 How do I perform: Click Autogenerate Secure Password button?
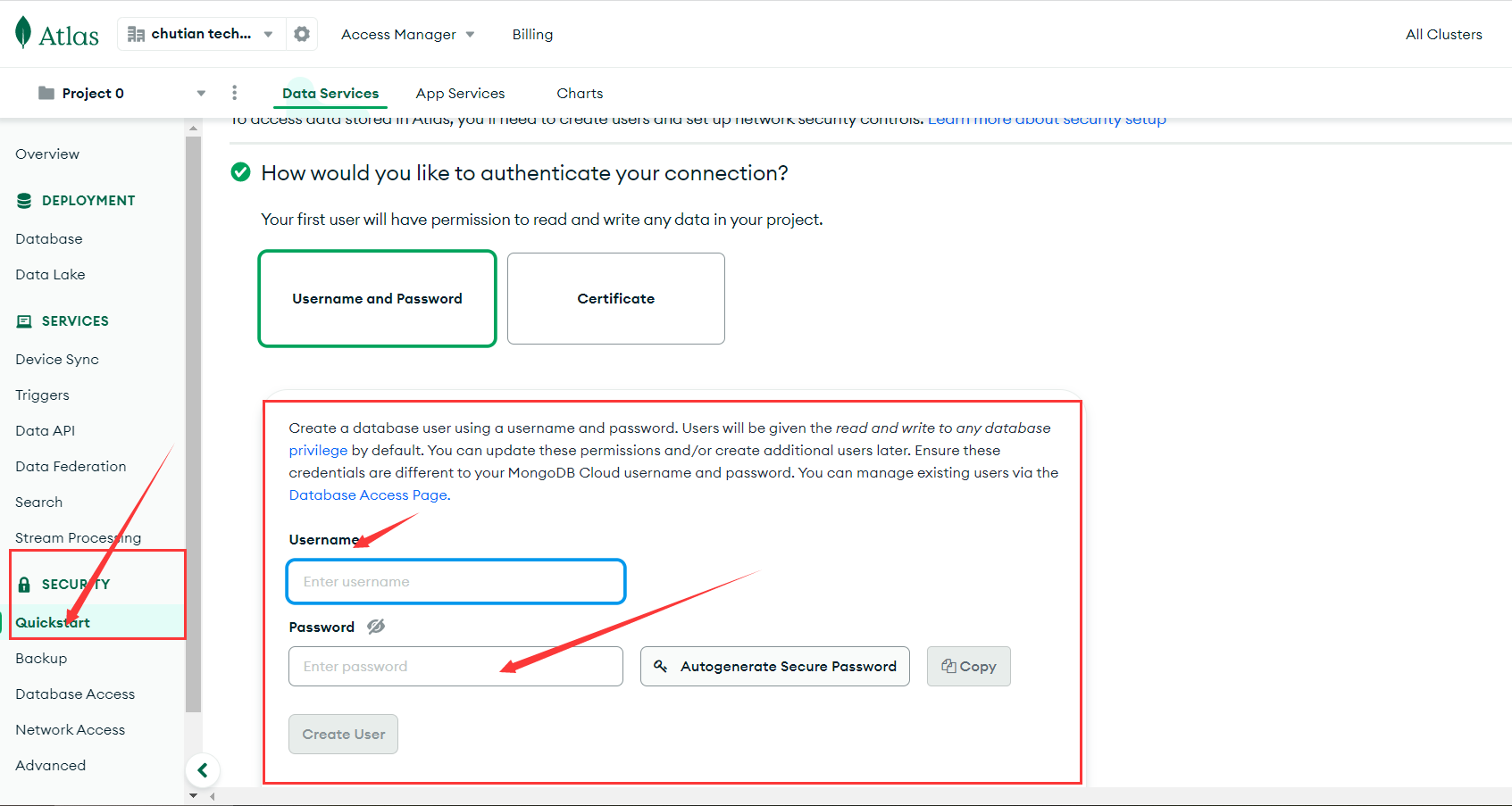point(774,667)
